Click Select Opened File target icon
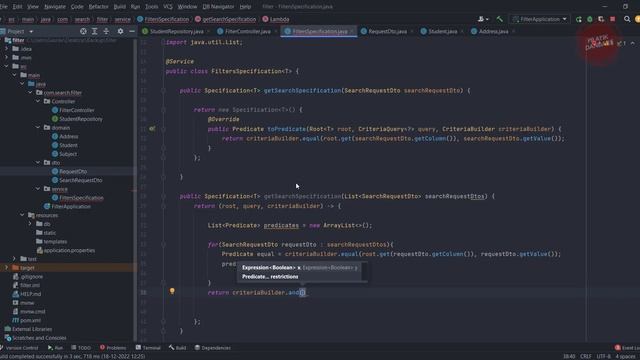Screen dimensions: 640x360 pos(83,31)
